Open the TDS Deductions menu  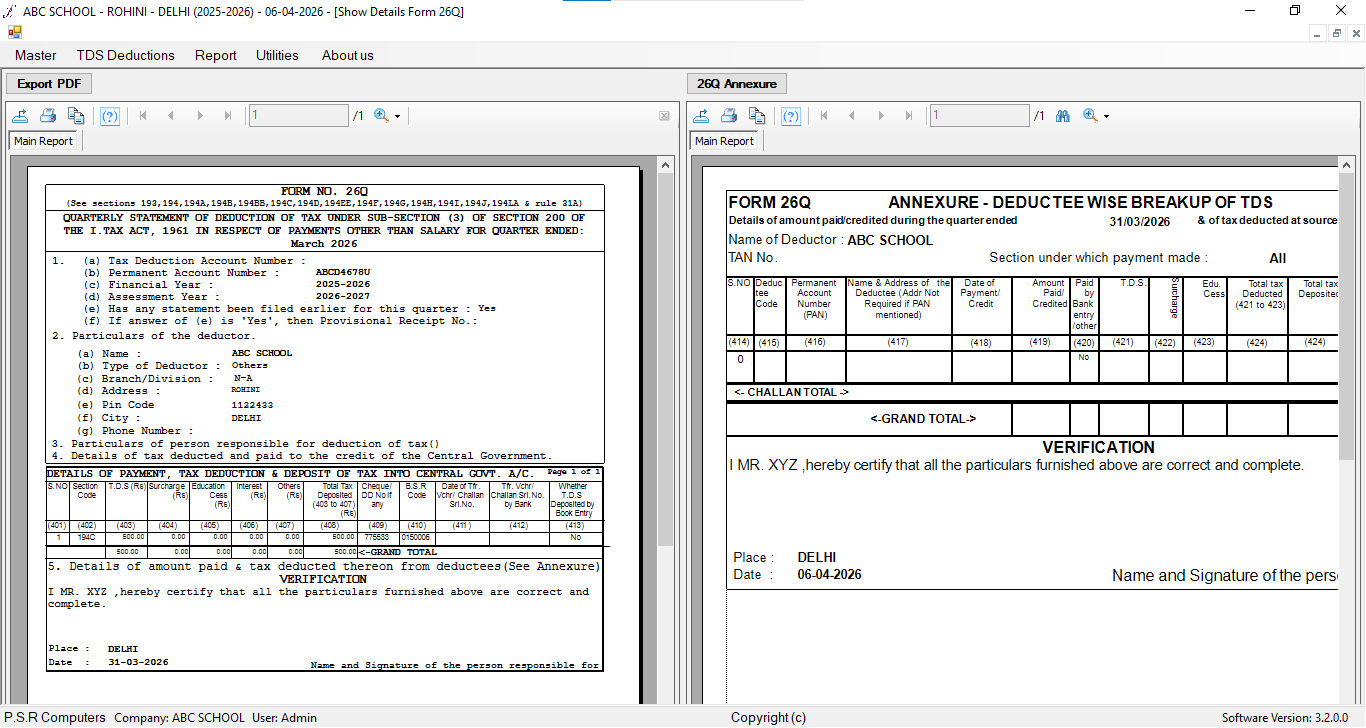click(x=125, y=55)
